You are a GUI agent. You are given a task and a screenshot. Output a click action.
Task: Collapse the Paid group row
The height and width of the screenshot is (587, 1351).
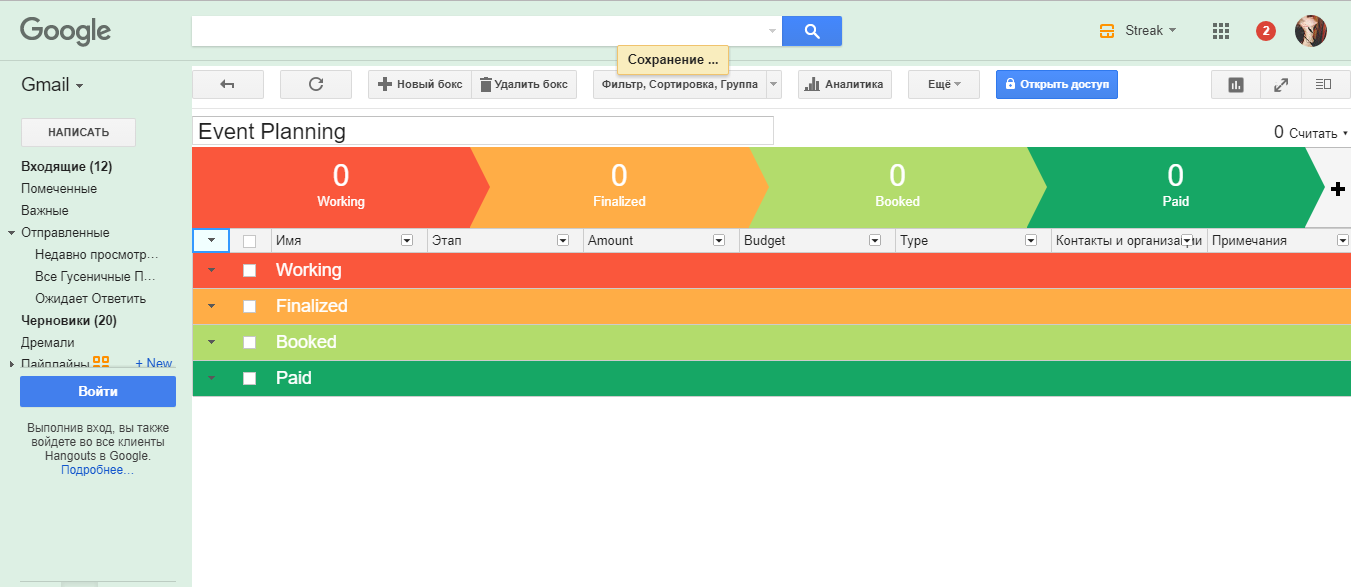211,378
